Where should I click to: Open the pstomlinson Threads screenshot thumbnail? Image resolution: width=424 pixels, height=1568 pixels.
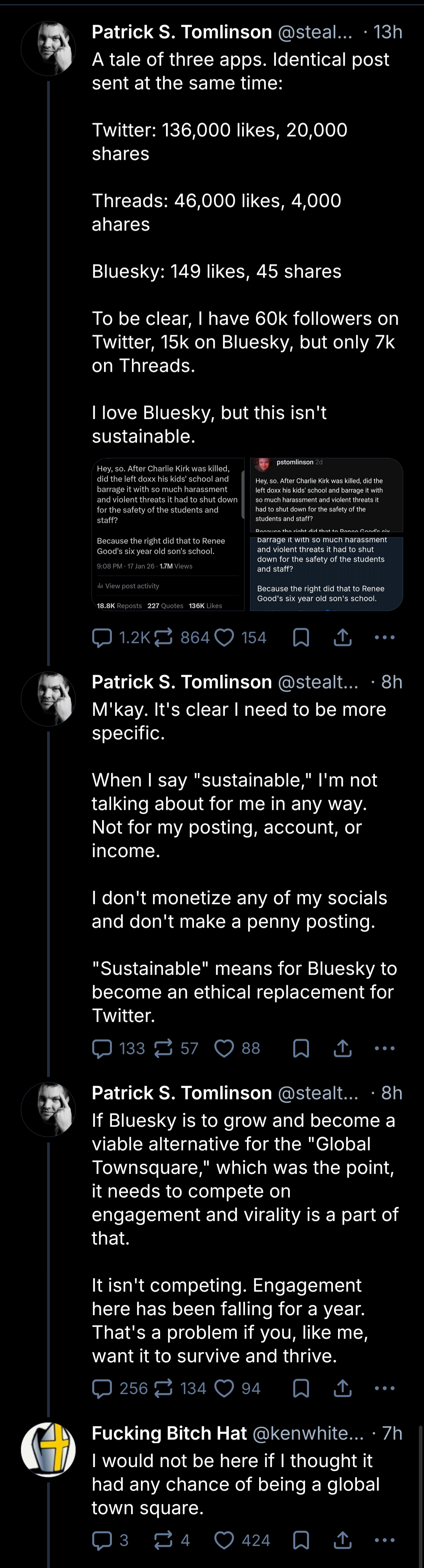click(x=327, y=535)
